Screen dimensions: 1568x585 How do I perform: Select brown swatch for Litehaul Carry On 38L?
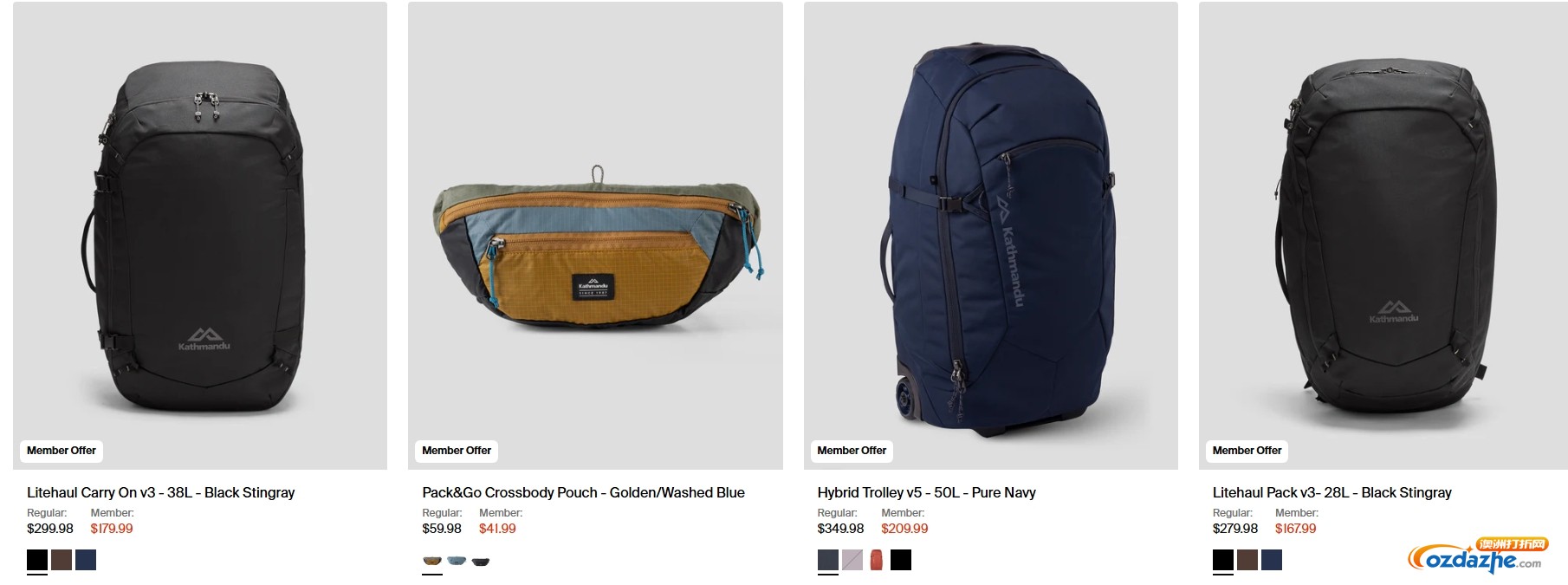(x=62, y=560)
